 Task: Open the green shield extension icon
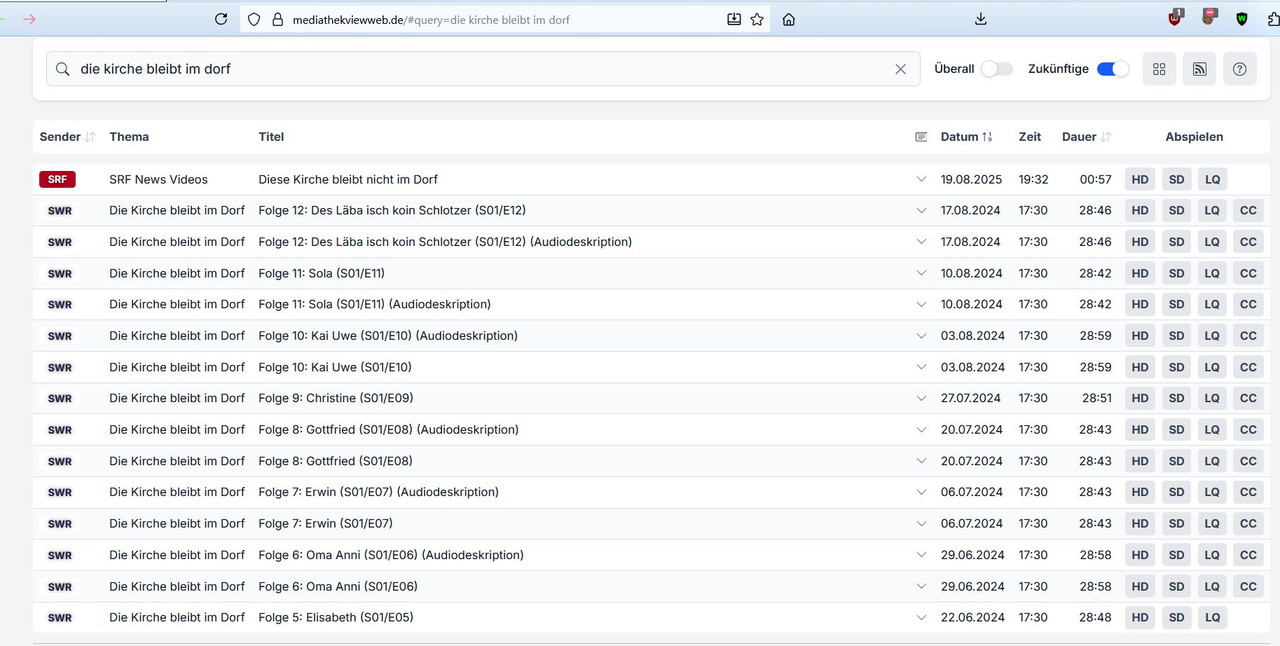(x=1242, y=19)
